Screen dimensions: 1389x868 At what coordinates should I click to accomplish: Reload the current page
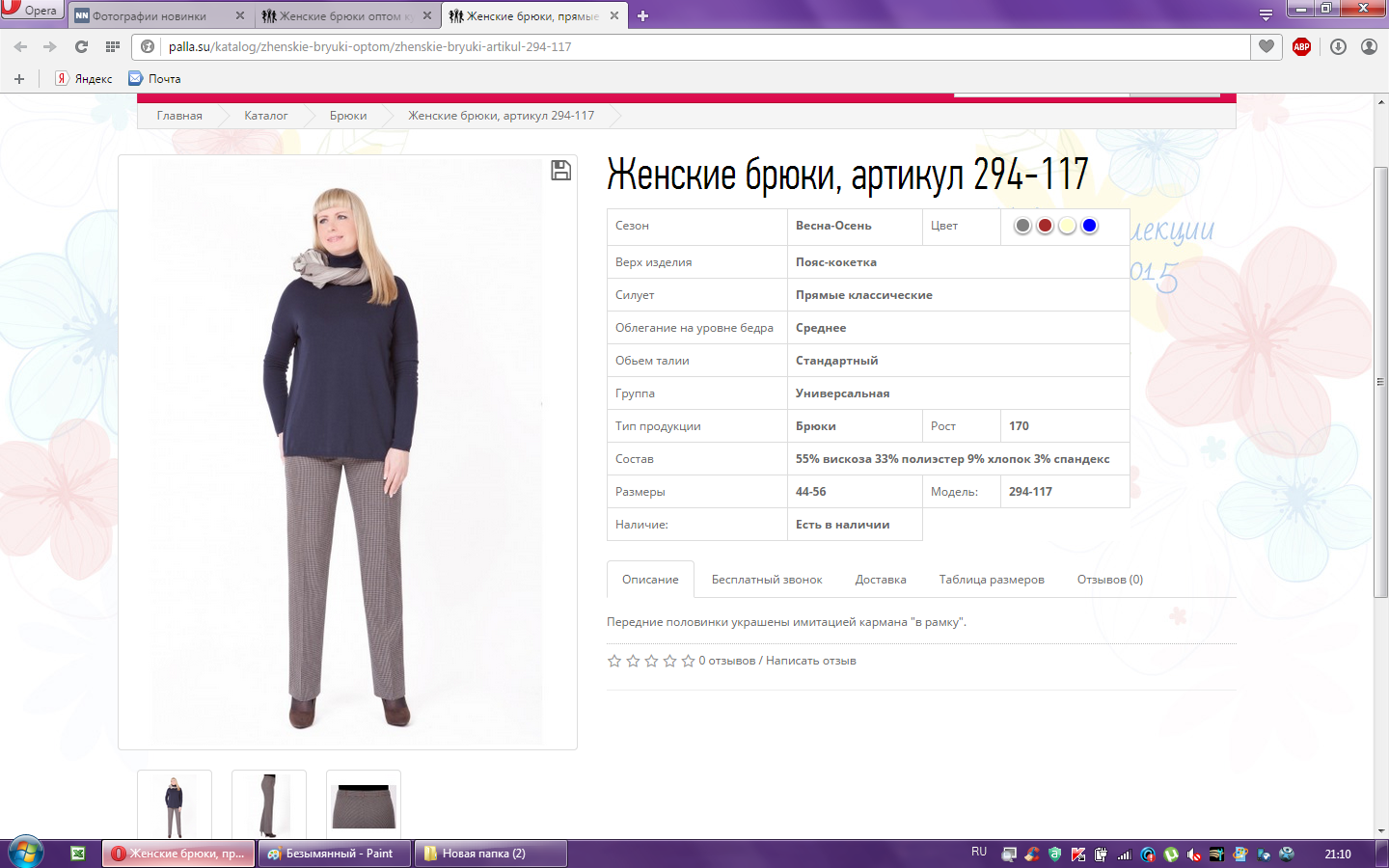coord(82,46)
